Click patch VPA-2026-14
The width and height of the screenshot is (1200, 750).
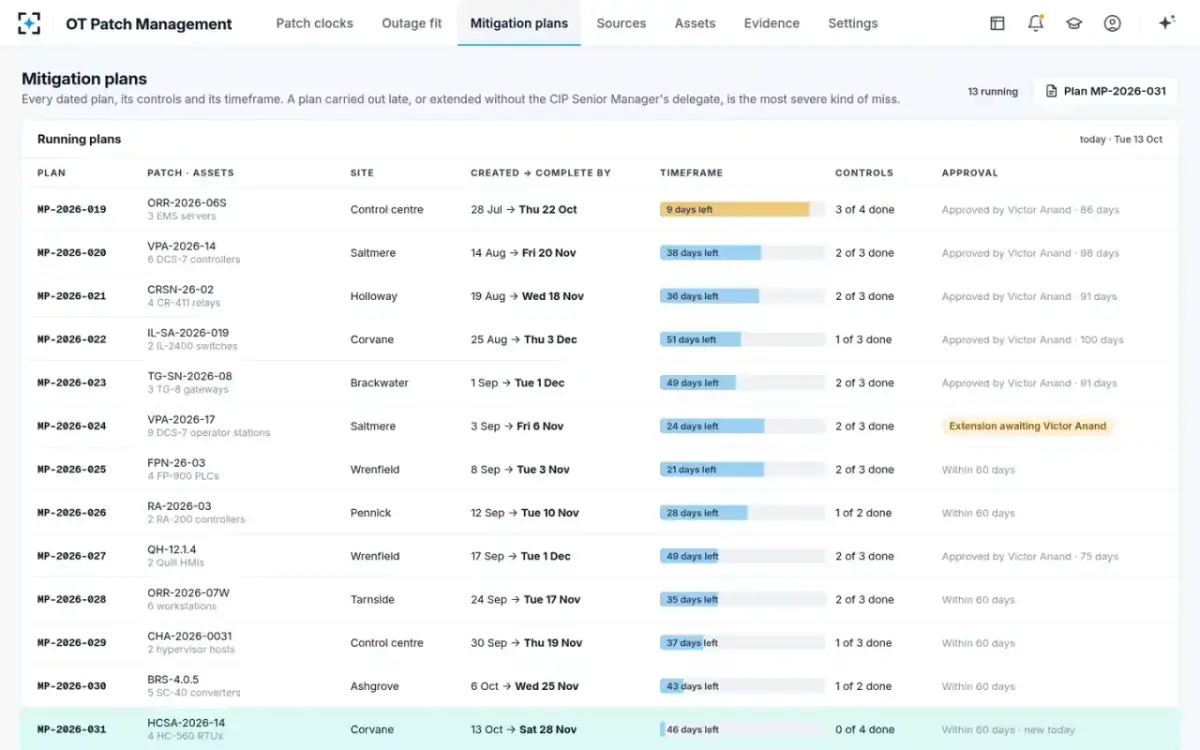tap(181, 246)
